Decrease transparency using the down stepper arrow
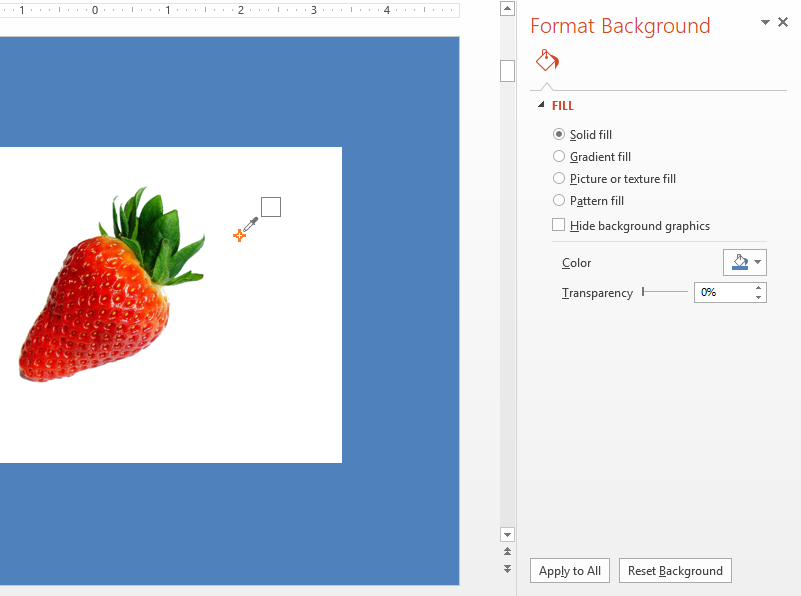801x596 pixels. coord(758,297)
